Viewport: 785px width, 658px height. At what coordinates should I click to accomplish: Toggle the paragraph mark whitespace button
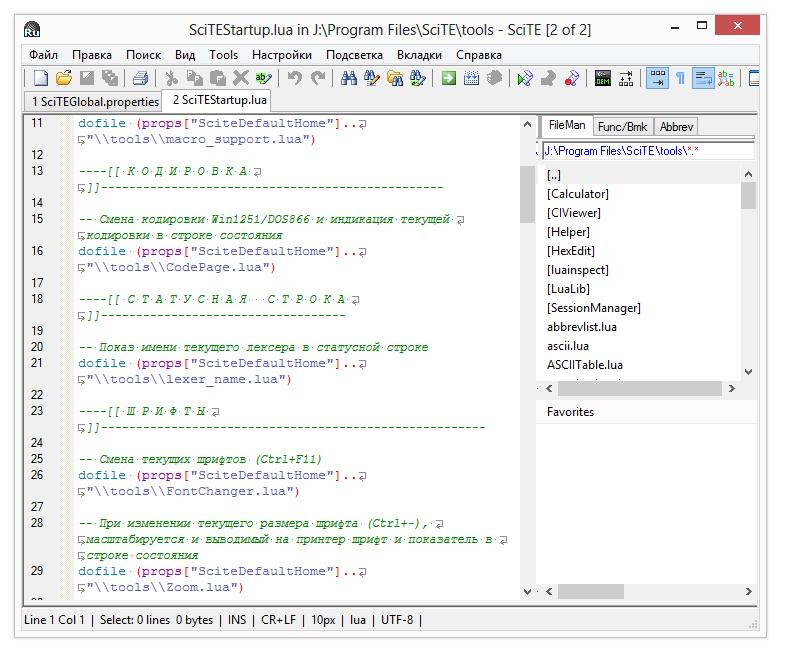coord(680,78)
